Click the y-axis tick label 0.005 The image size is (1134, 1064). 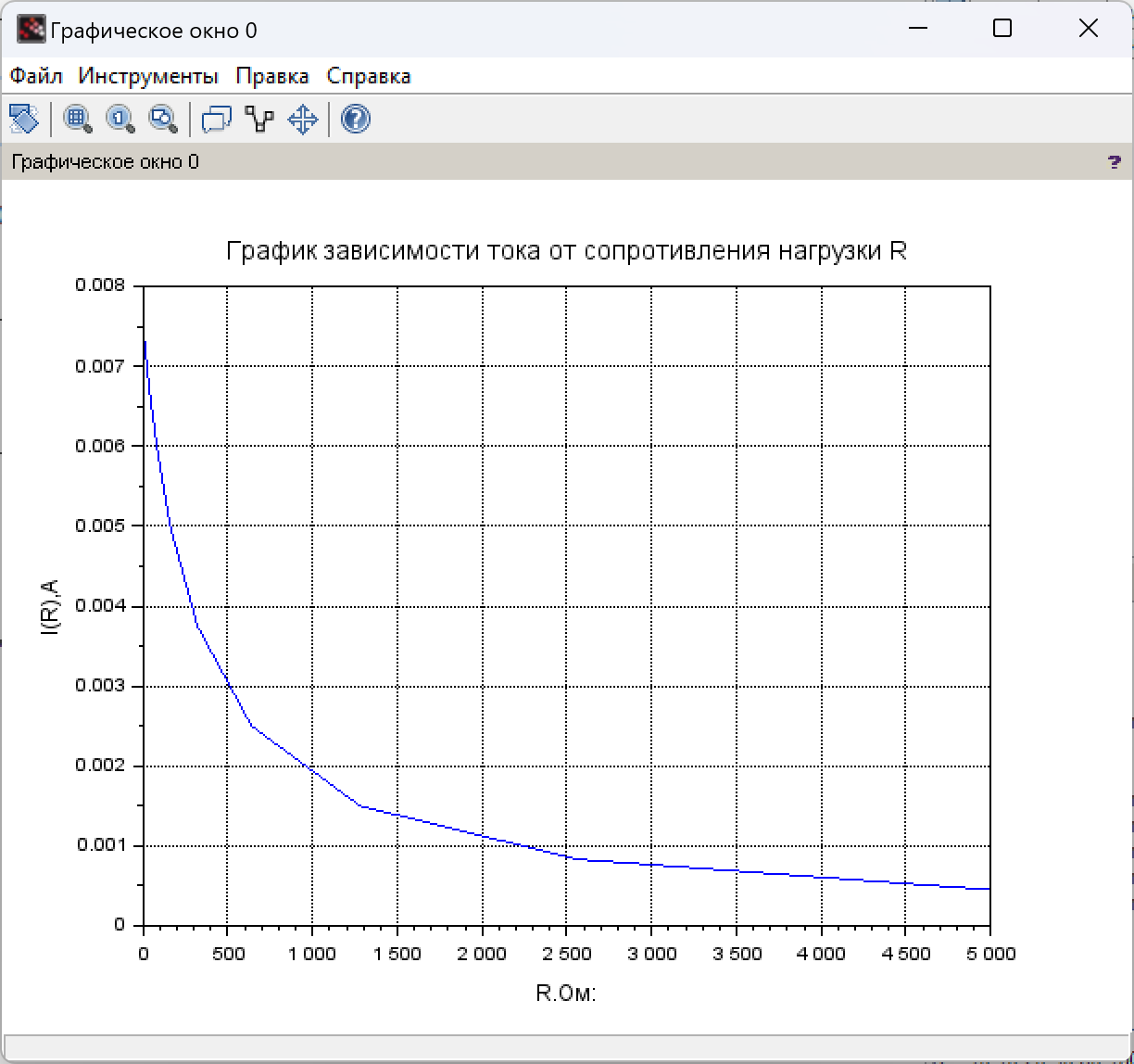tap(100, 526)
